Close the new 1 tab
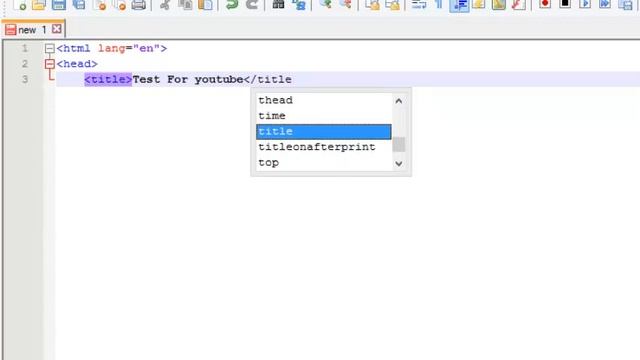This screenshot has width=640, height=360. pos(57,29)
